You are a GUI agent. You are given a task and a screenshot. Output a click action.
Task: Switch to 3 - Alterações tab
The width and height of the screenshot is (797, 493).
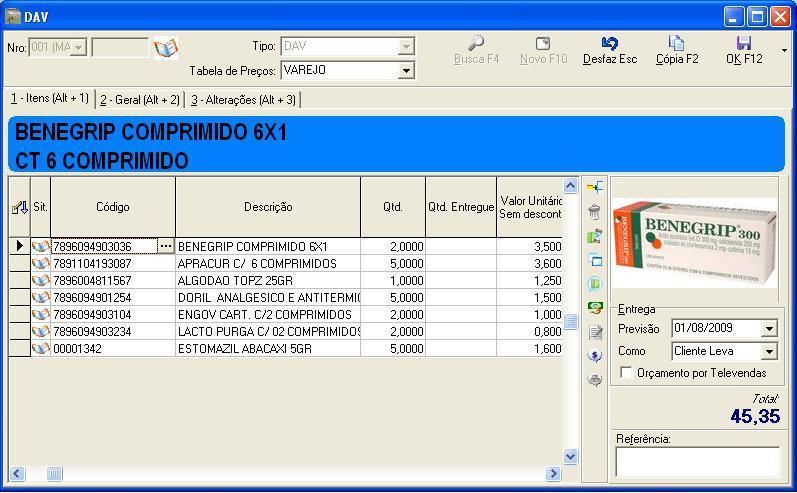[243, 100]
